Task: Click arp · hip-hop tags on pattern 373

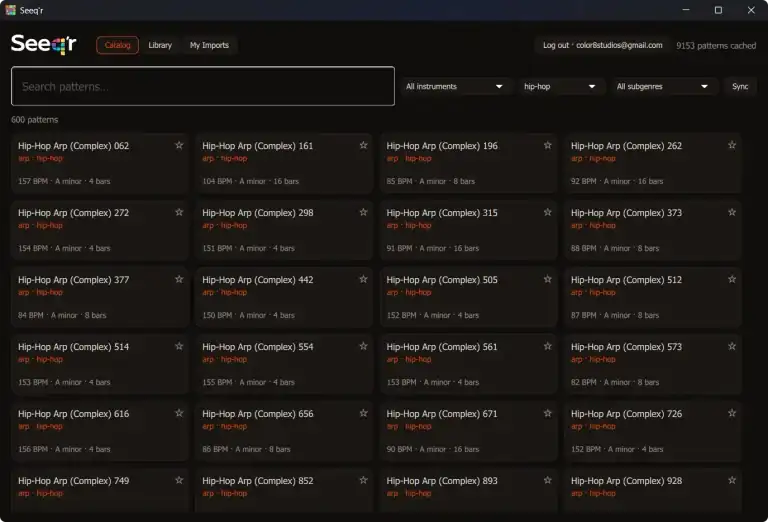Action: [593, 226]
